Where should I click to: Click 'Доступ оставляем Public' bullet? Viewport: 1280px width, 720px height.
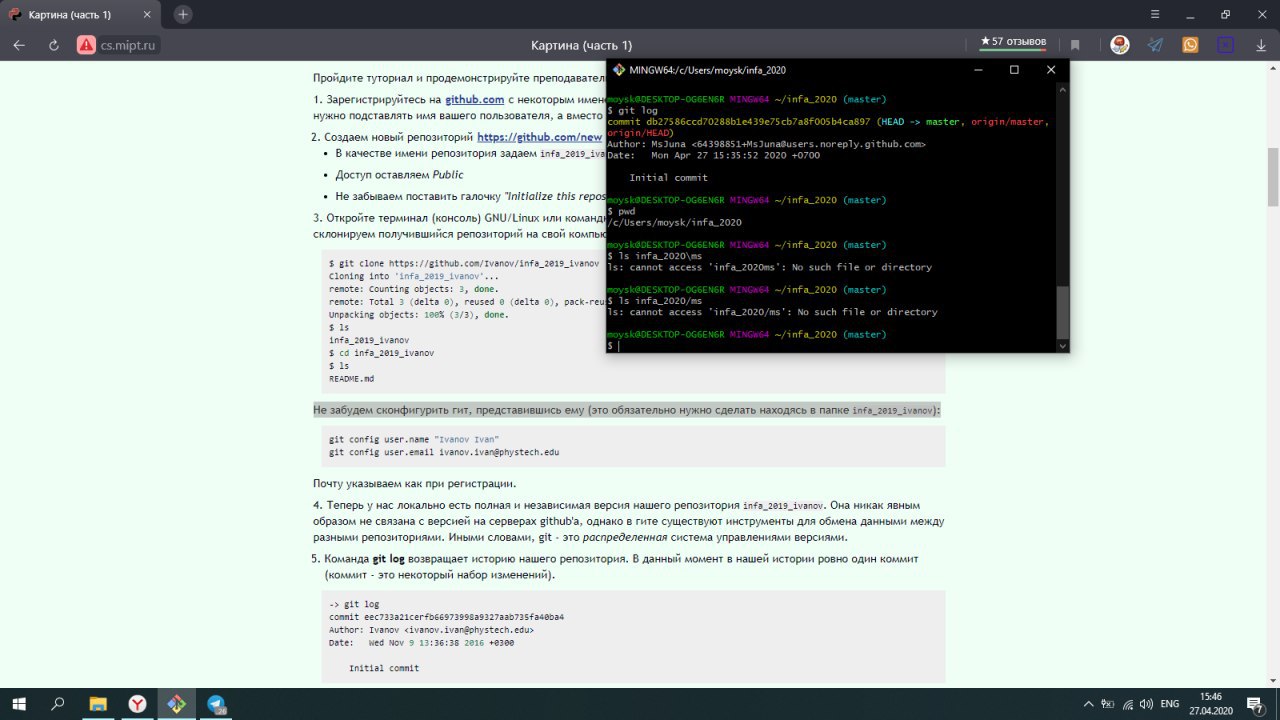[399, 175]
